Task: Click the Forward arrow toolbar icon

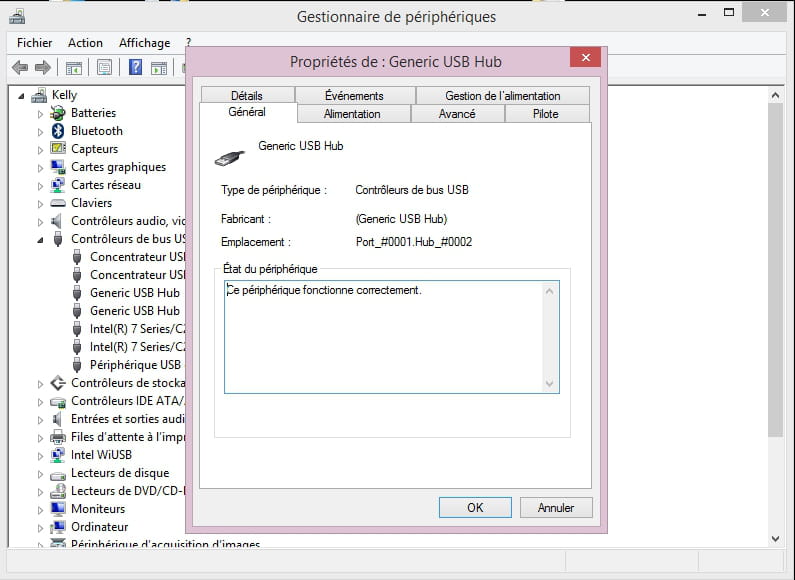Action: click(42, 68)
